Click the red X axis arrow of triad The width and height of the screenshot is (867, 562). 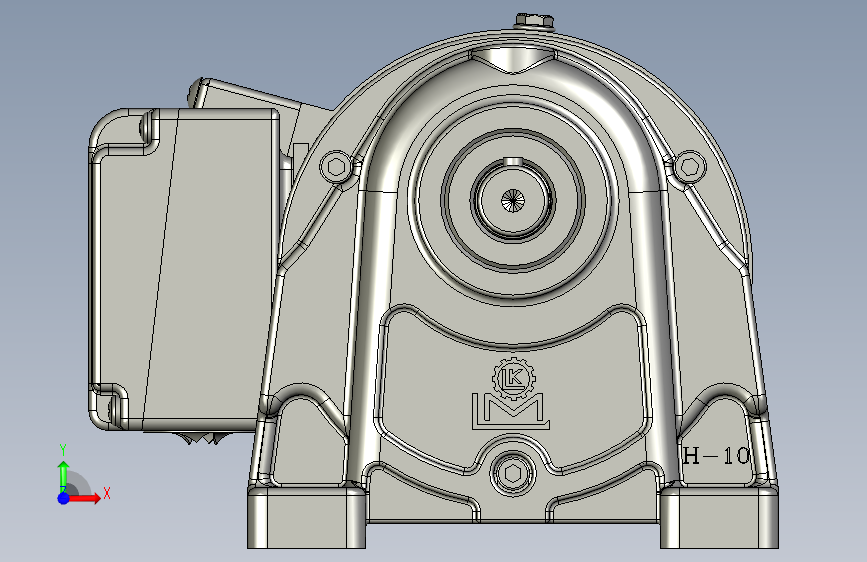coord(85,498)
